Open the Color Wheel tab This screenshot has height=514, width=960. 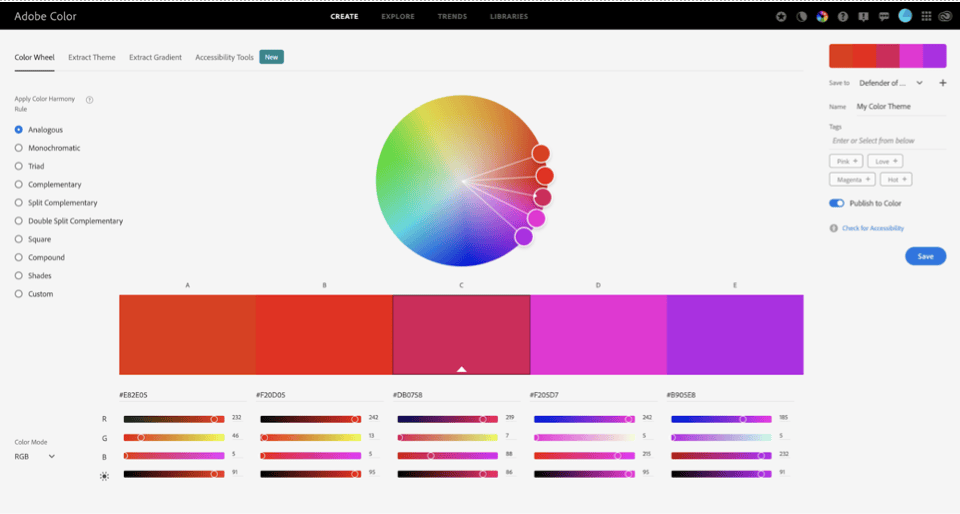pyautogui.click(x=34, y=58)
